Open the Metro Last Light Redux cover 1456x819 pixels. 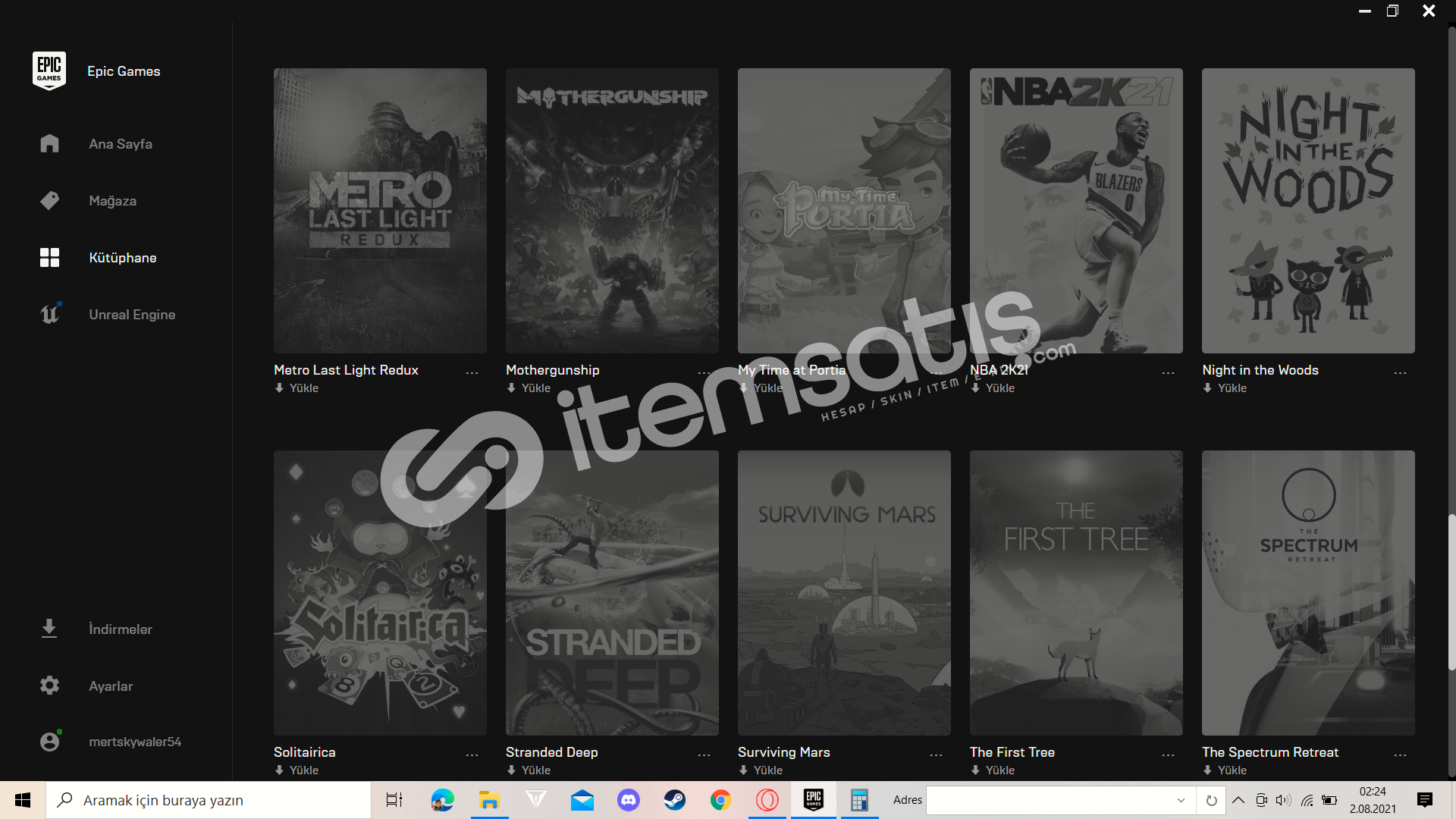(380, 211)
